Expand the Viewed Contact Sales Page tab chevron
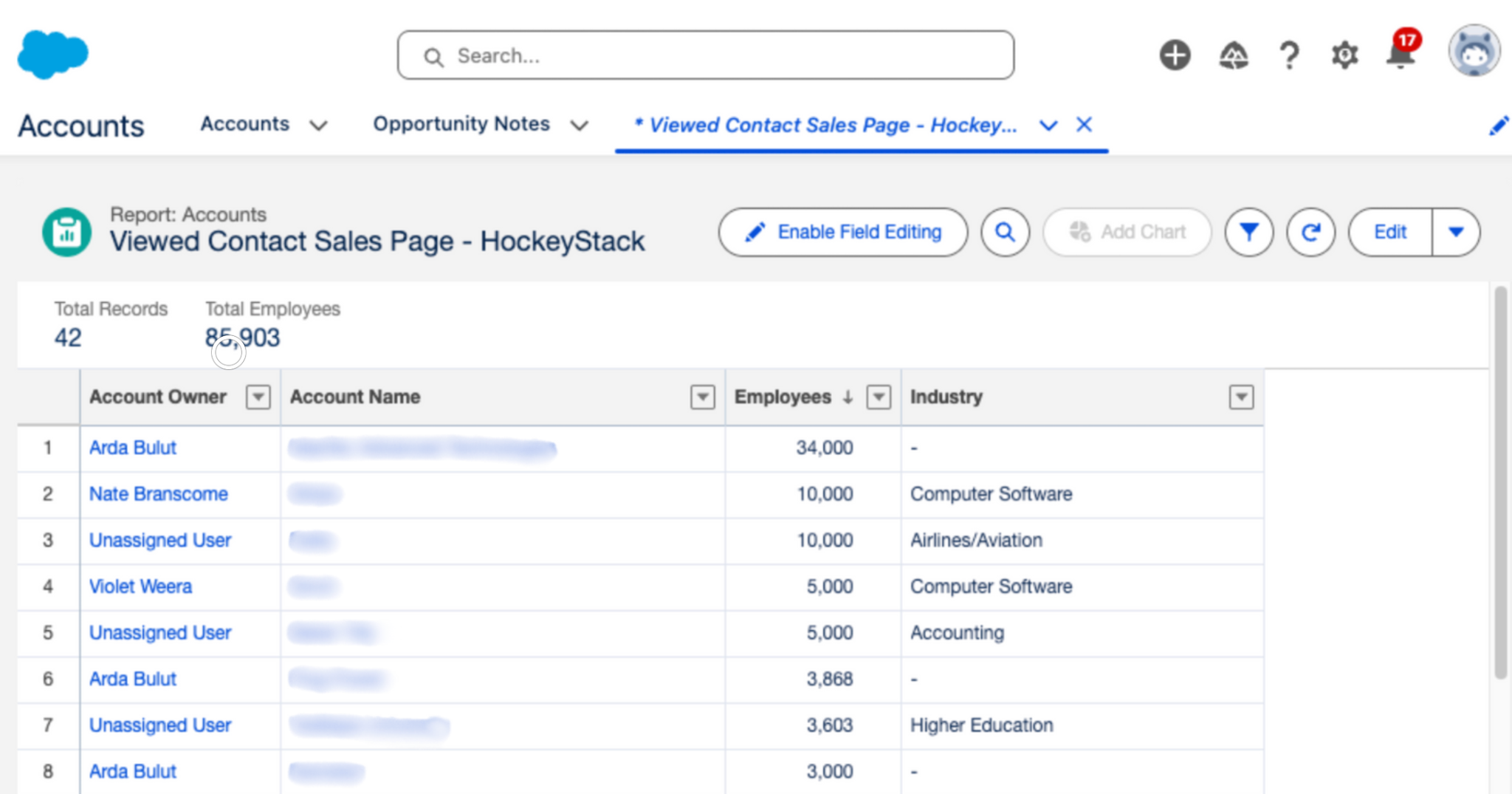Image resolution: width=1512 pixels, height=794 pixels. pyautogui.click(x=1048, y=126)
